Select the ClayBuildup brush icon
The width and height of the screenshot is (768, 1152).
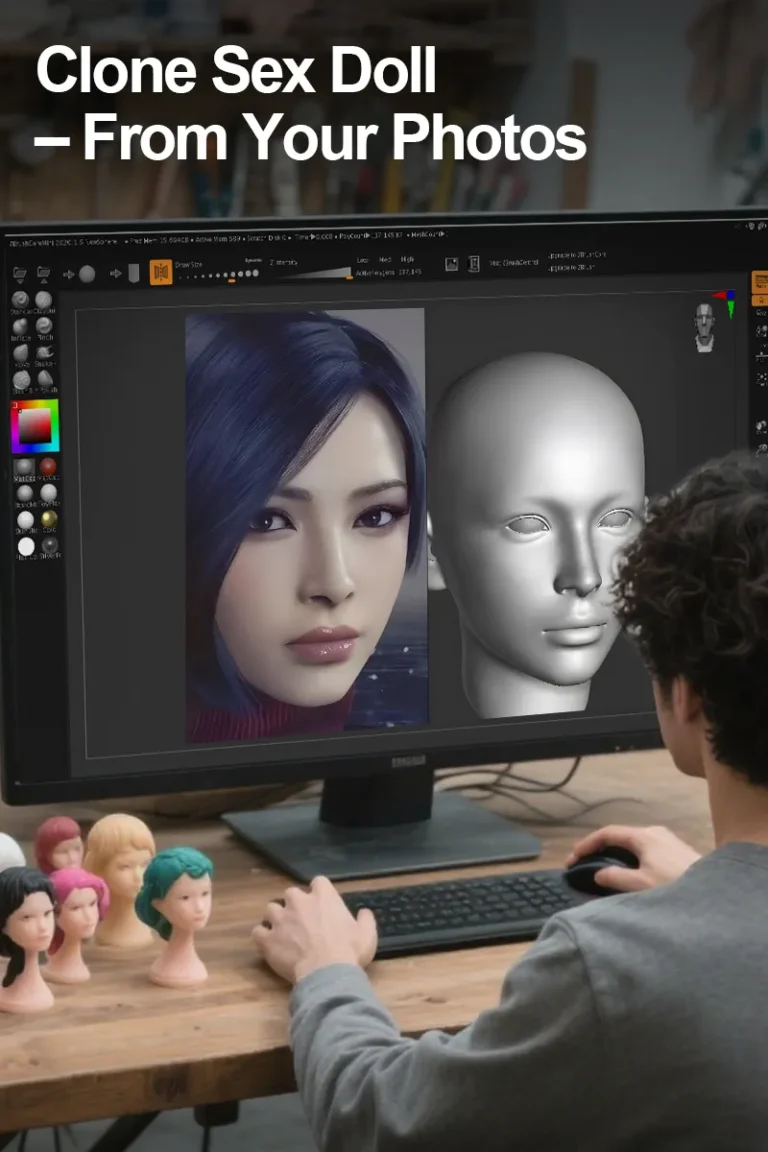coord(43,300)
